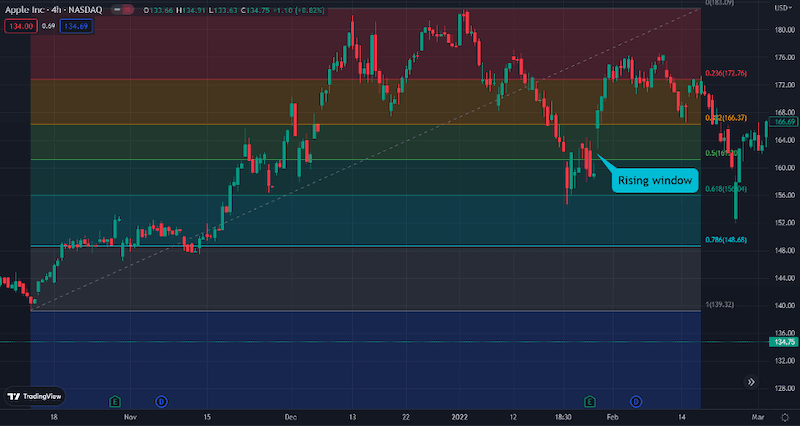
Task: Open chart settings gear at bottom right
Action: pos(785,417)
